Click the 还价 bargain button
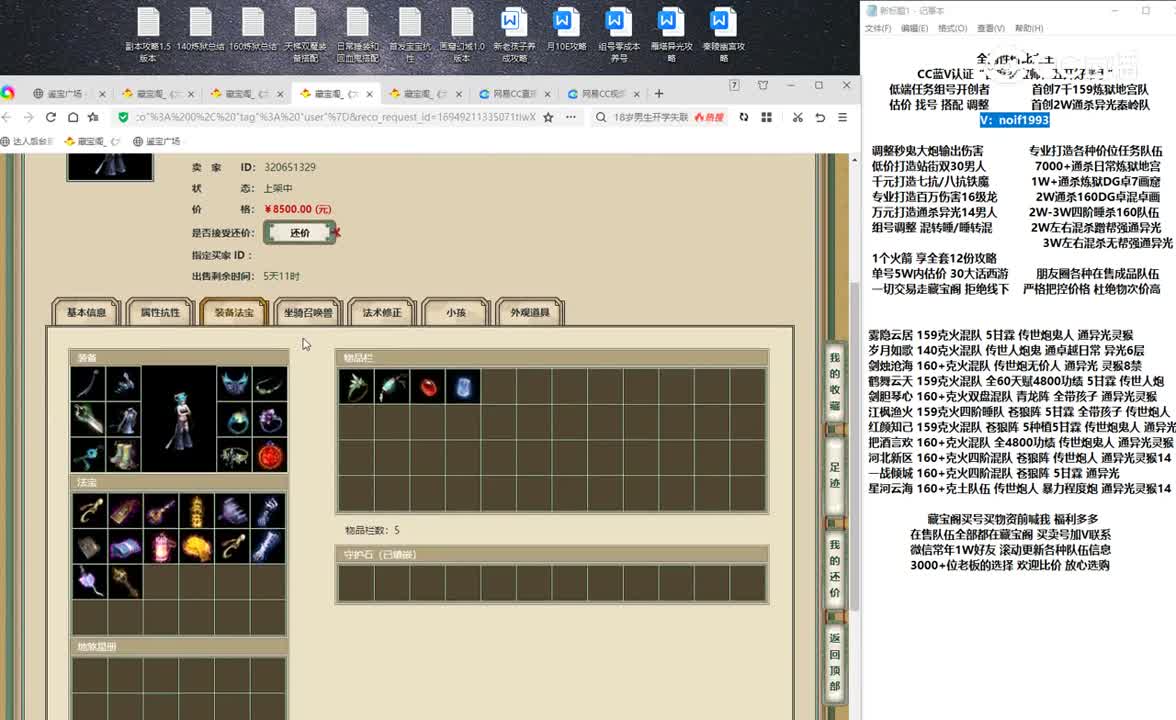This screenshot has width=1176, height=720. pos(300,232)
